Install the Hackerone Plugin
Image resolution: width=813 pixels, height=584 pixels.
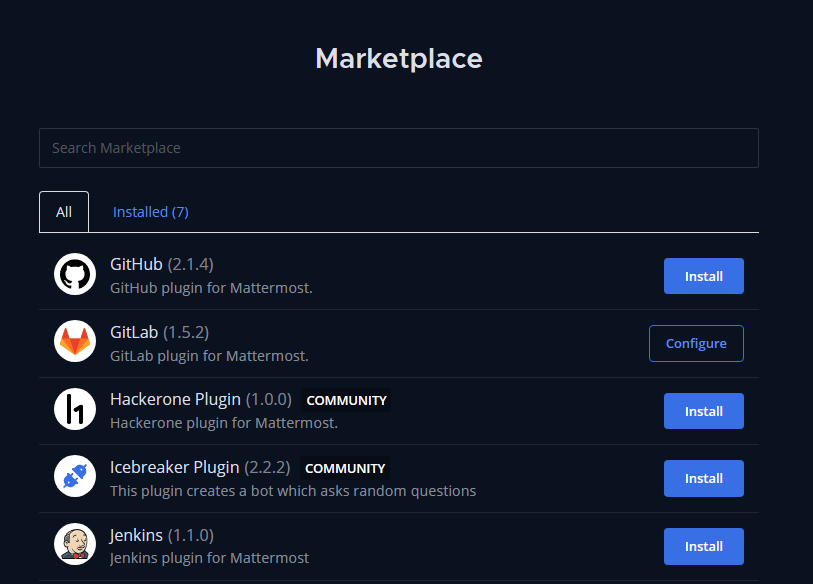(704, 411)
